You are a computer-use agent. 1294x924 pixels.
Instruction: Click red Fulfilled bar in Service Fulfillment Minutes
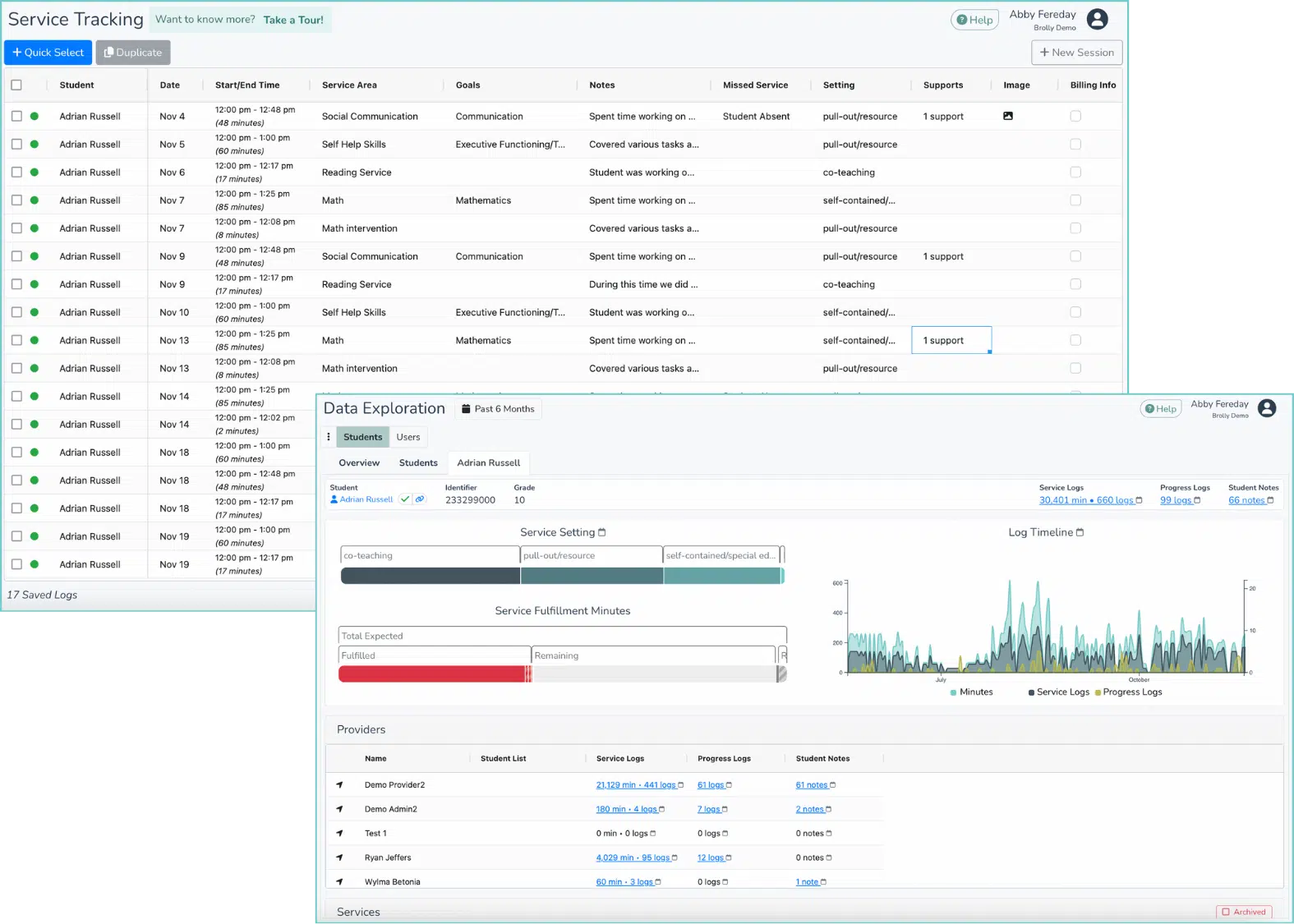point(434,674)
